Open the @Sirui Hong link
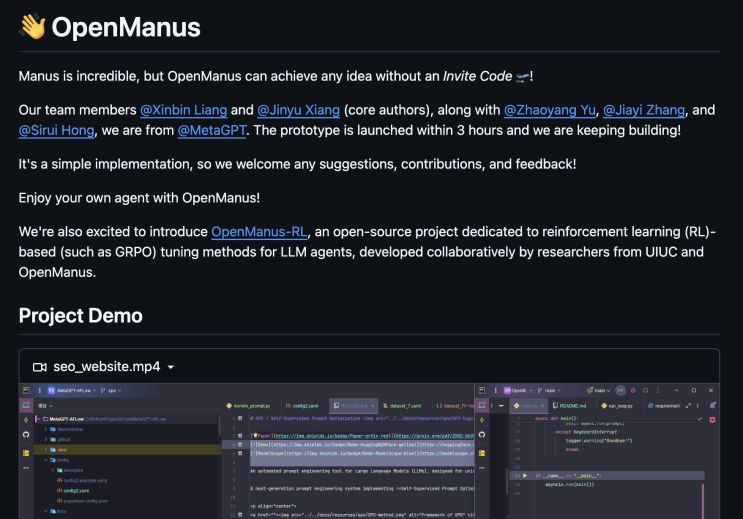 tap(56, 130)
